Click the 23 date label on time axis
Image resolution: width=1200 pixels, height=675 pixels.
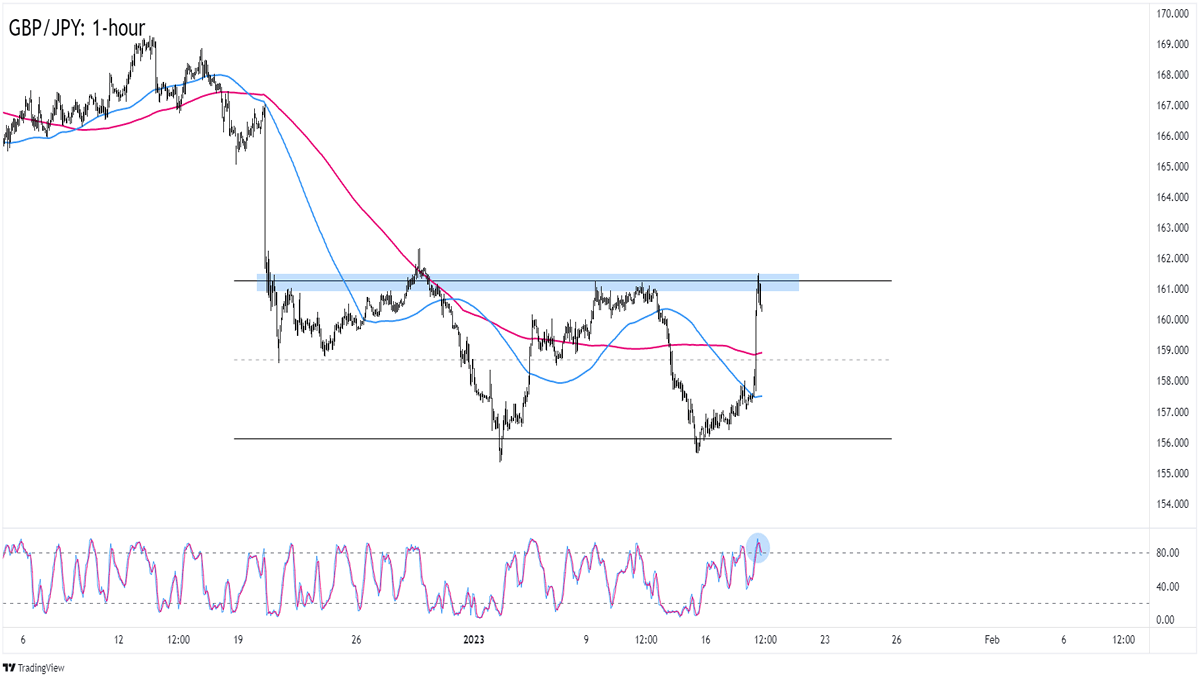point(823,640)
